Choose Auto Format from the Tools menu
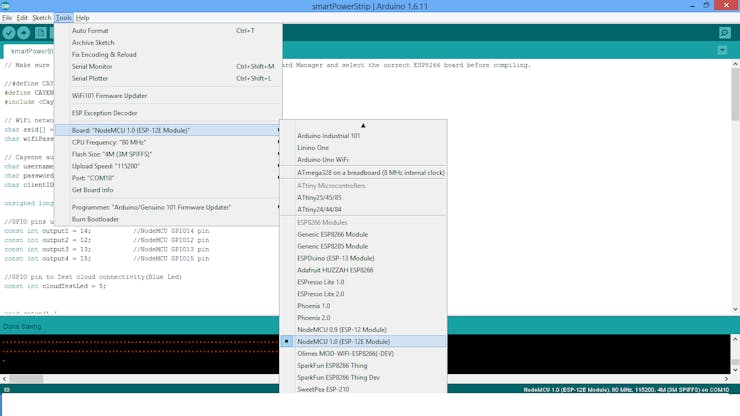 coord(168,31)
